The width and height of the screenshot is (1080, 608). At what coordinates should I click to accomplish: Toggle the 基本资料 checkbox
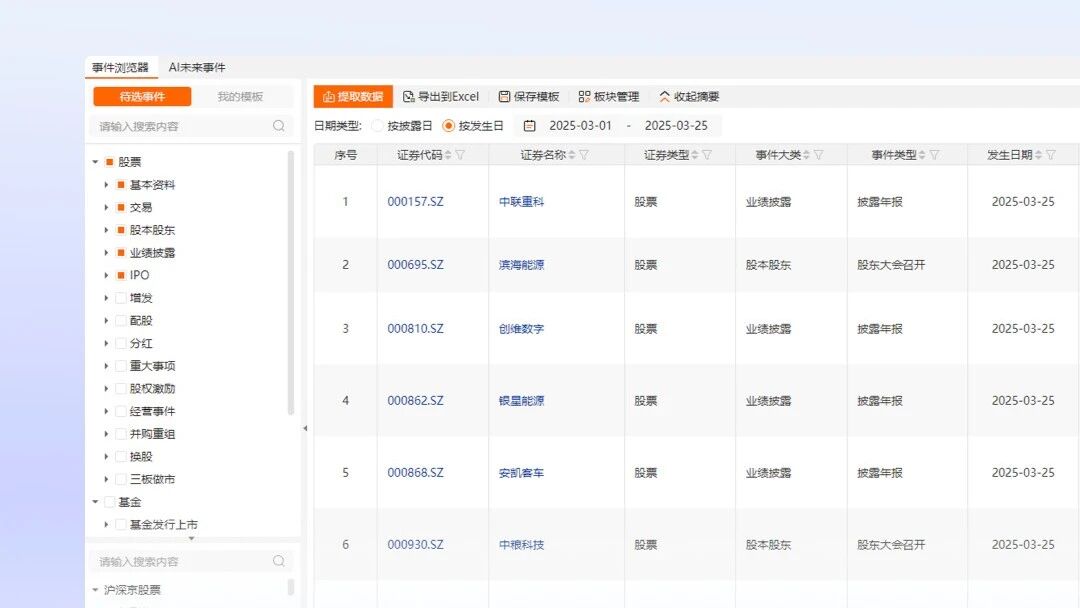[x=121, y=185]
